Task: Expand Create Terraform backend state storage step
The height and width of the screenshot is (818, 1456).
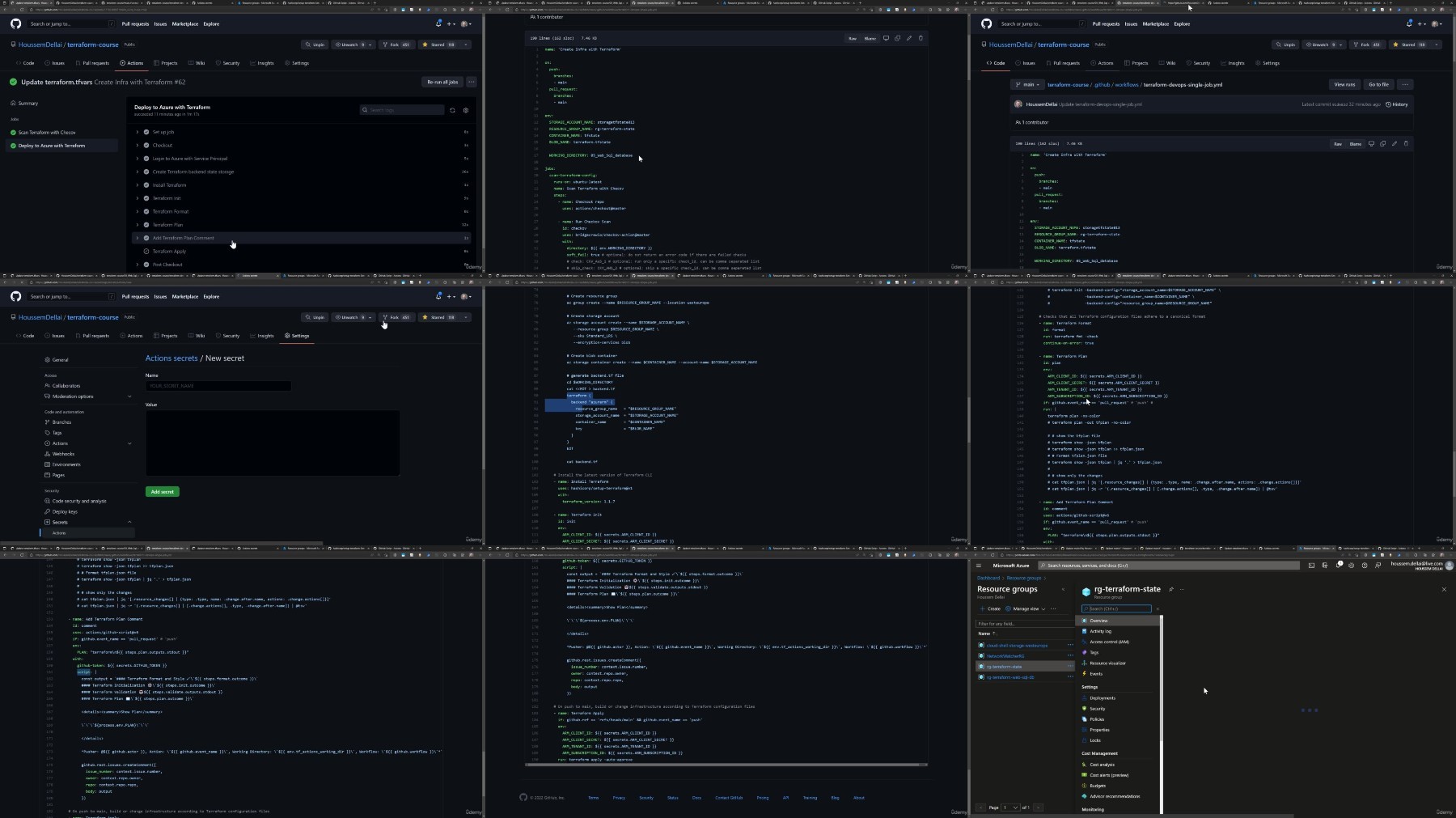Action: click(138, 172)
